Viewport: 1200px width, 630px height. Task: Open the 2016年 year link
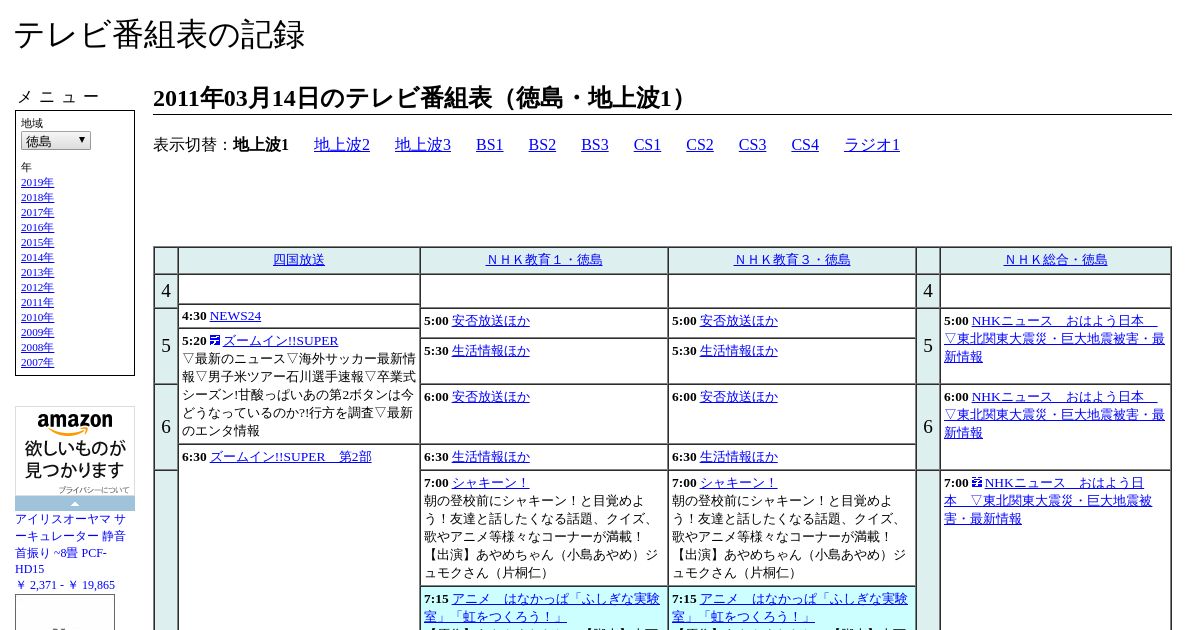(x=37, y=228)
